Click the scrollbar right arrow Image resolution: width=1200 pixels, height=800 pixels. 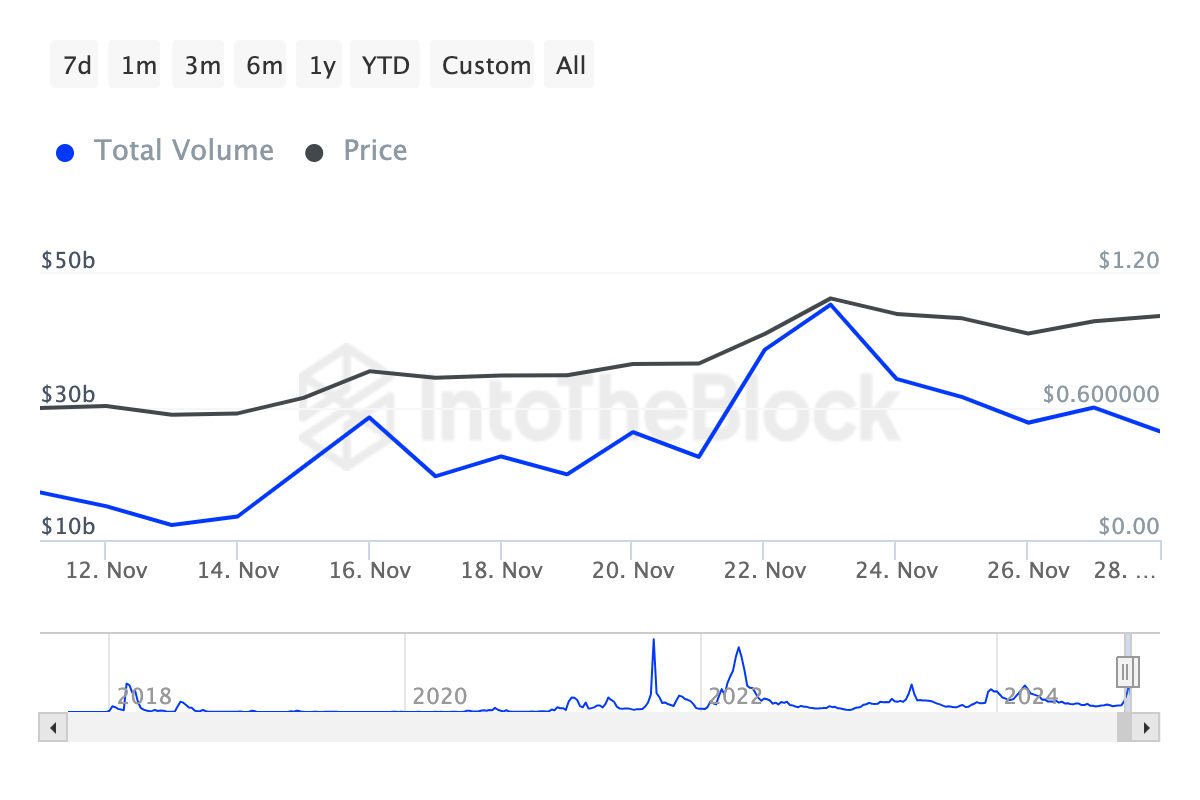[1146, 727]
